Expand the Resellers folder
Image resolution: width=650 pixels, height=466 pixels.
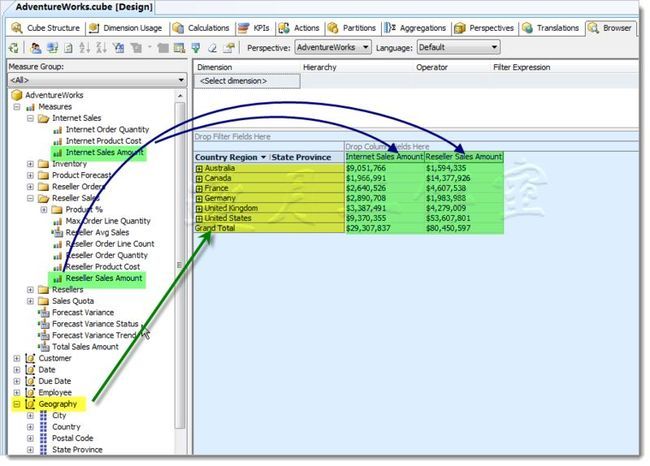[30, 290]
